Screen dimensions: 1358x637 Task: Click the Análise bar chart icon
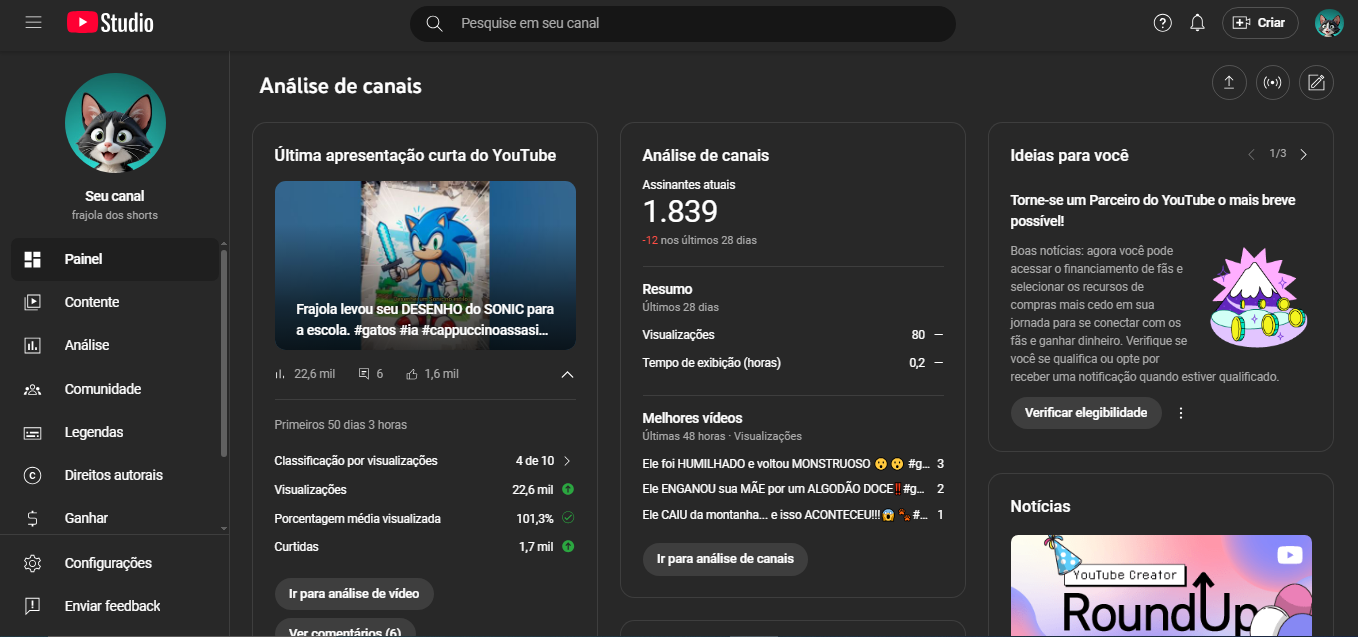pyautogui.click(x=33, y=345)
